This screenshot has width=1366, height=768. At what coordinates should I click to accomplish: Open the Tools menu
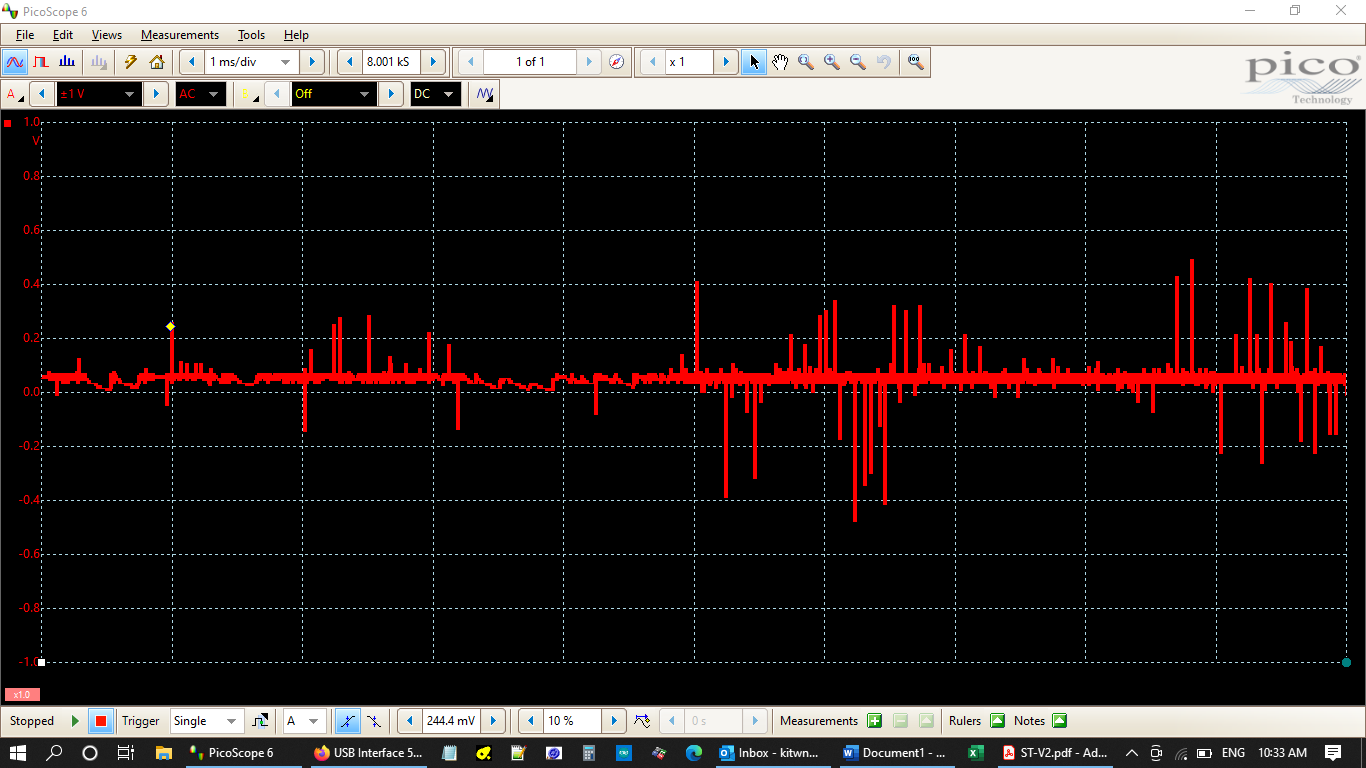(251, 35)
